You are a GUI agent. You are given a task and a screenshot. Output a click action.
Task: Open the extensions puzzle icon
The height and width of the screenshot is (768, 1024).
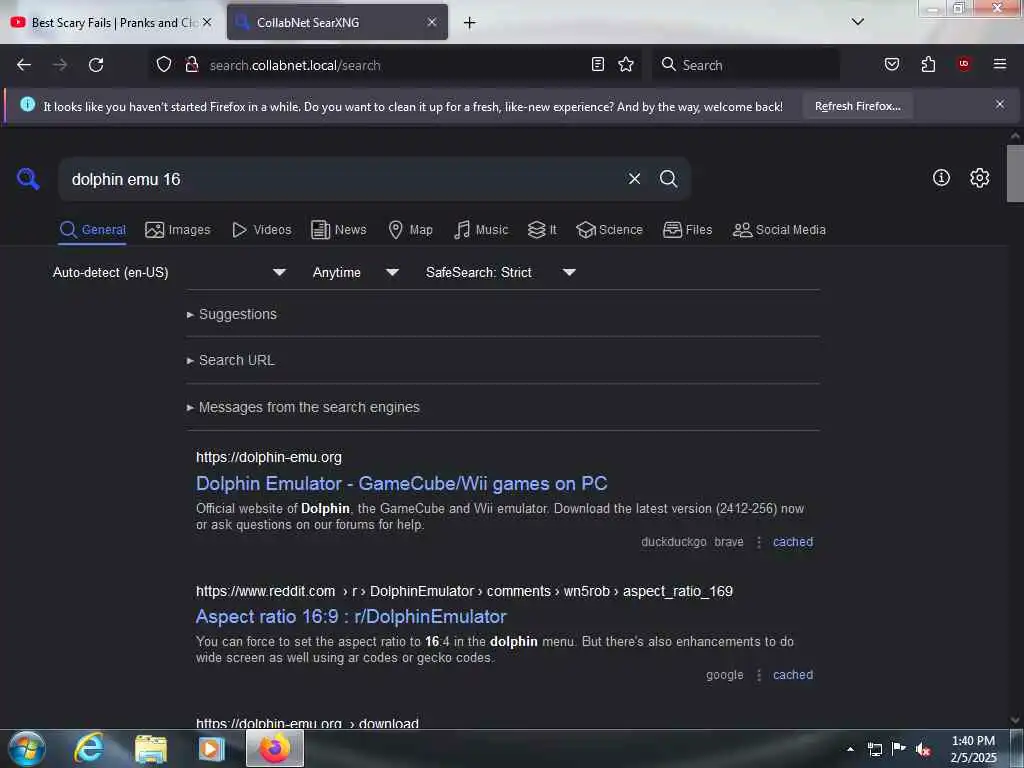click(x=928, y=65)
